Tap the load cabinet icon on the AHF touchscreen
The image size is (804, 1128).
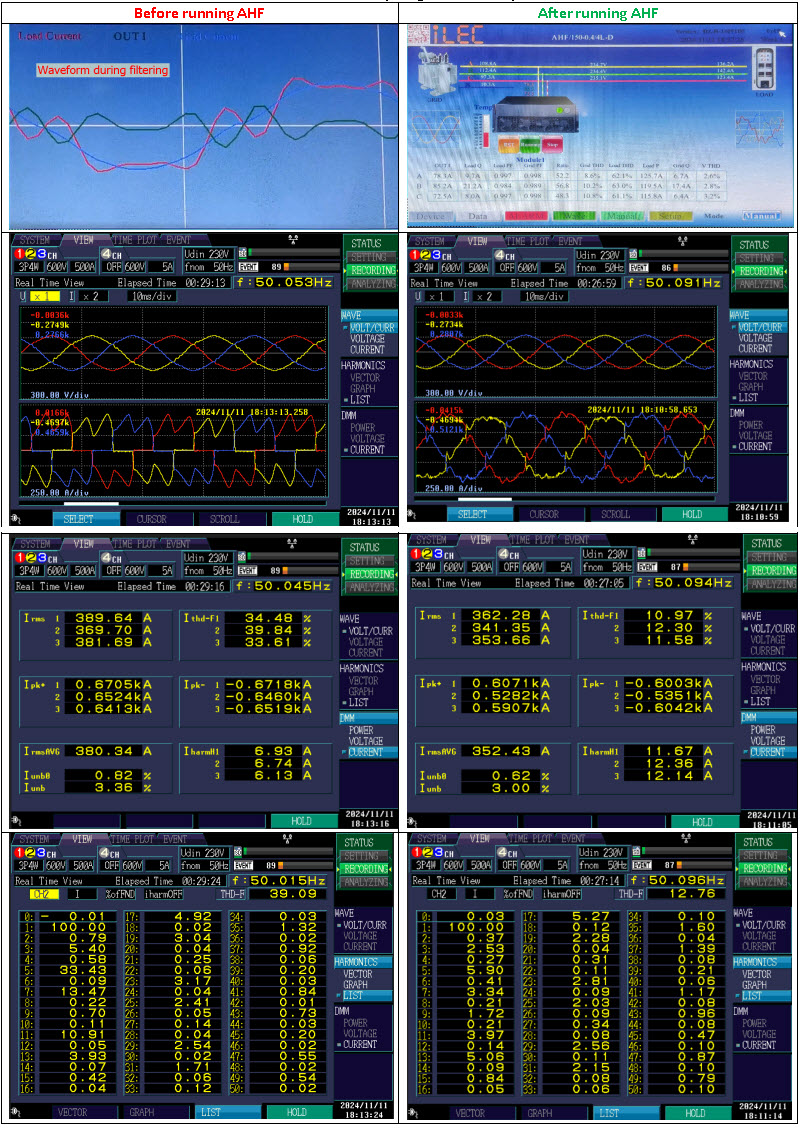[768, 67]
